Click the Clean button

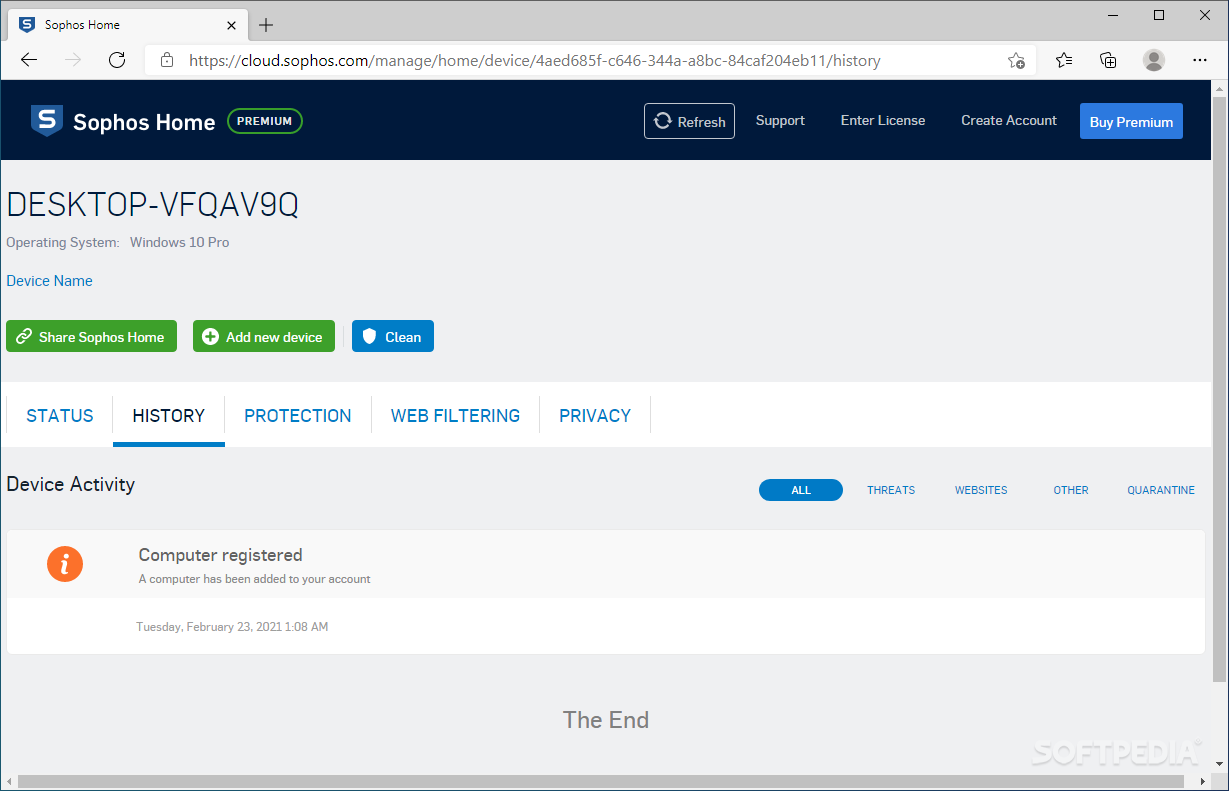[x=393, y=337]
